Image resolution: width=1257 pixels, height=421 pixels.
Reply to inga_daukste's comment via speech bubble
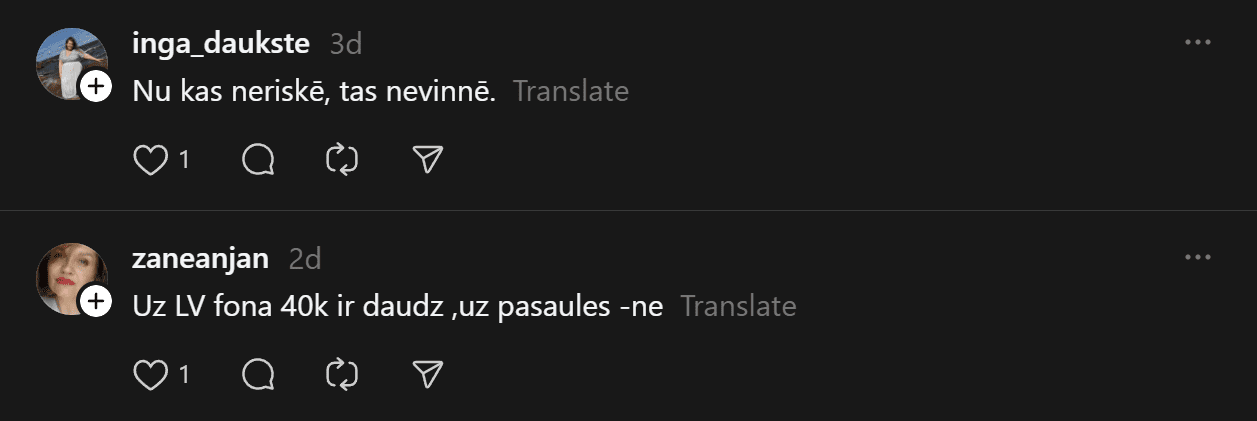point(258,160)
